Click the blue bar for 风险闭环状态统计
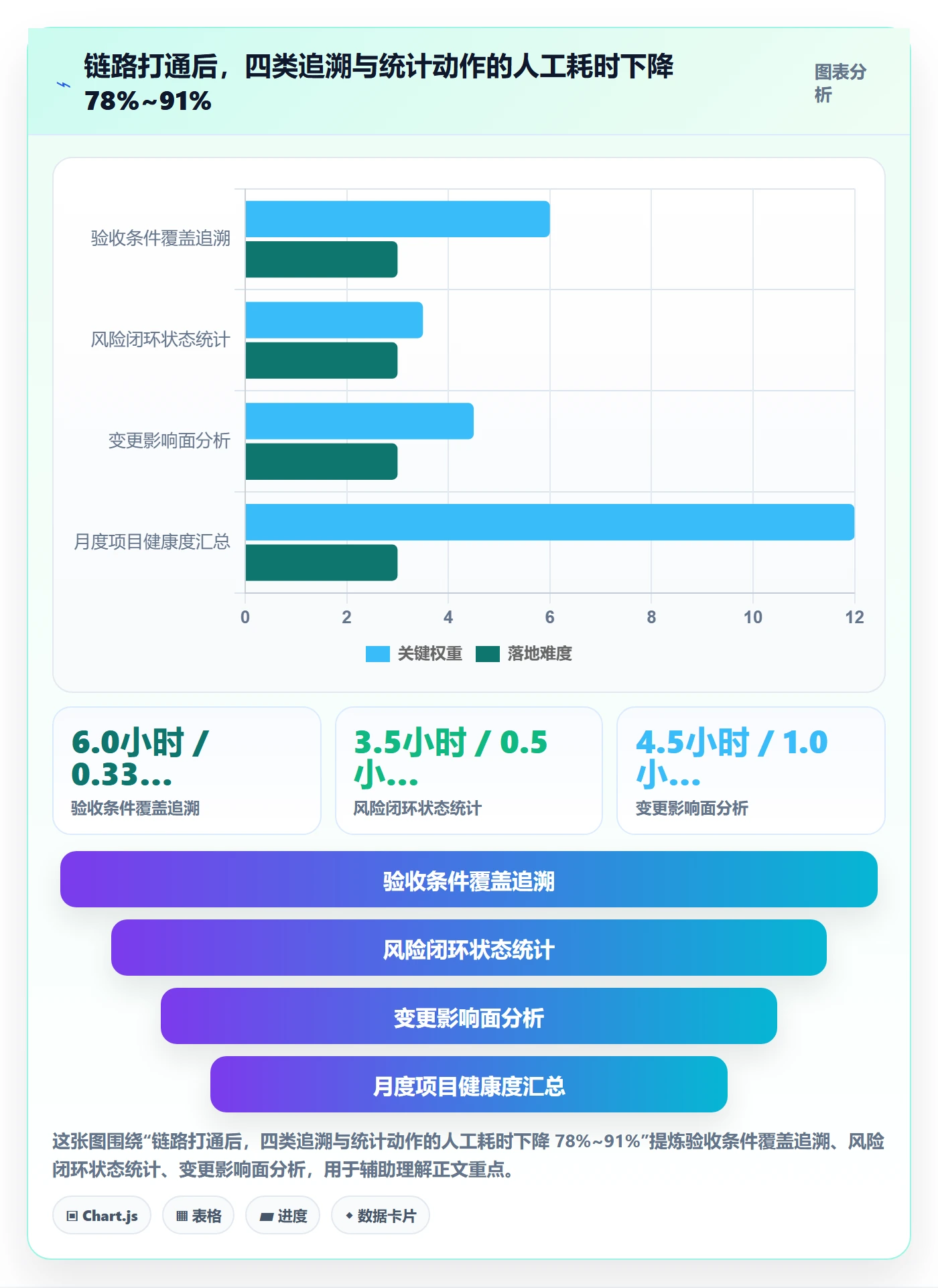 coord(334,320)
